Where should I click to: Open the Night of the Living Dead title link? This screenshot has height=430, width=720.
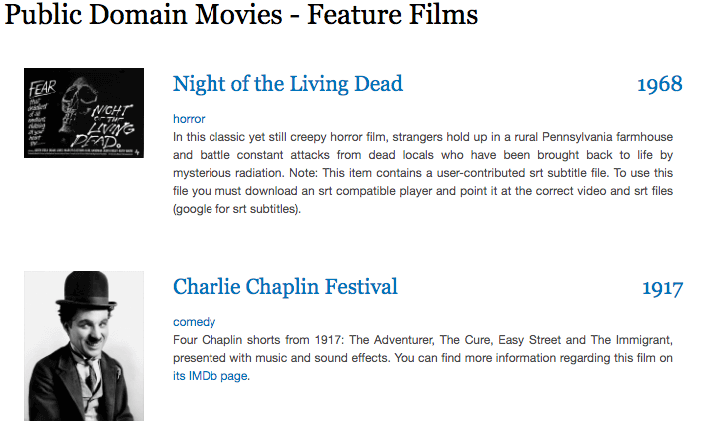[x=288, y=84]
